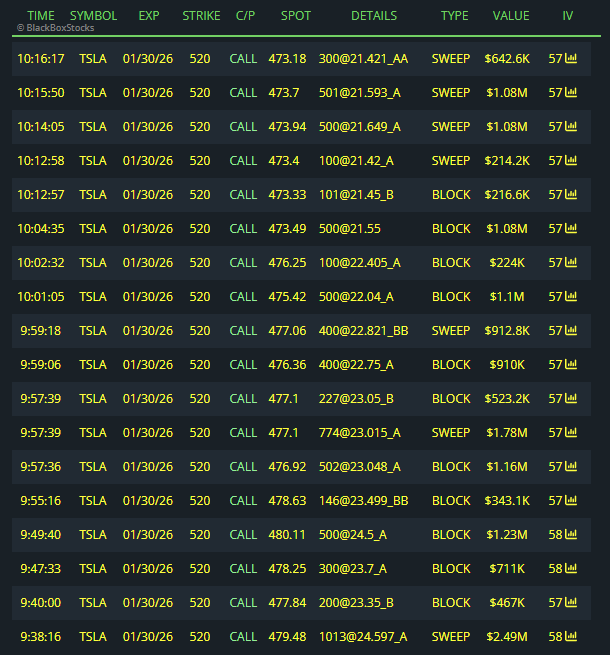The width and height of the screenshot is (610, 655).
Task: Open IV chart icon for 9:59:18 row
Action: pyautogui.click(x=571, y=330)
